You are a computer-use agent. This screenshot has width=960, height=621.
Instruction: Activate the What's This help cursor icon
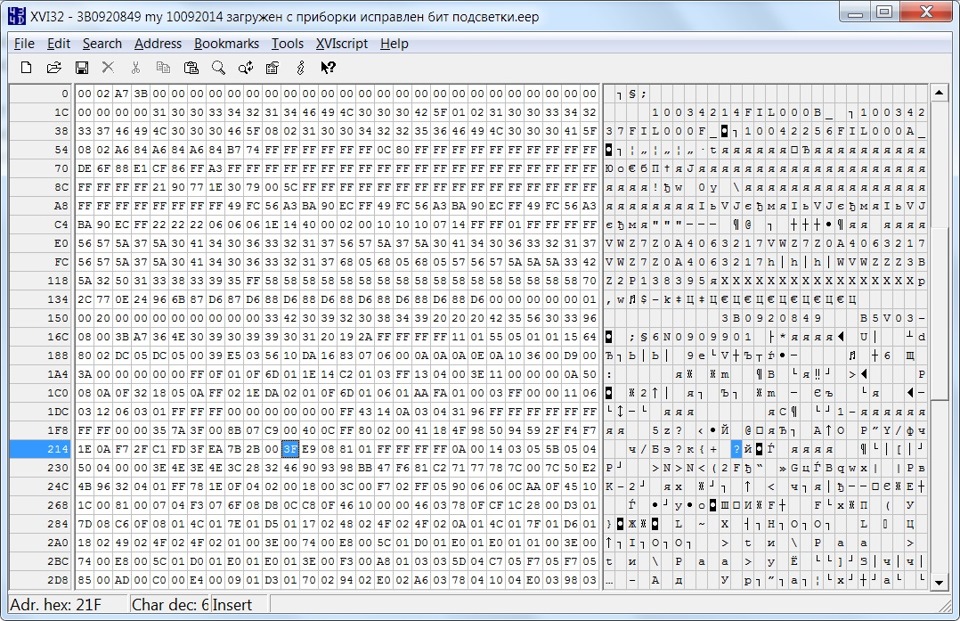328,67
